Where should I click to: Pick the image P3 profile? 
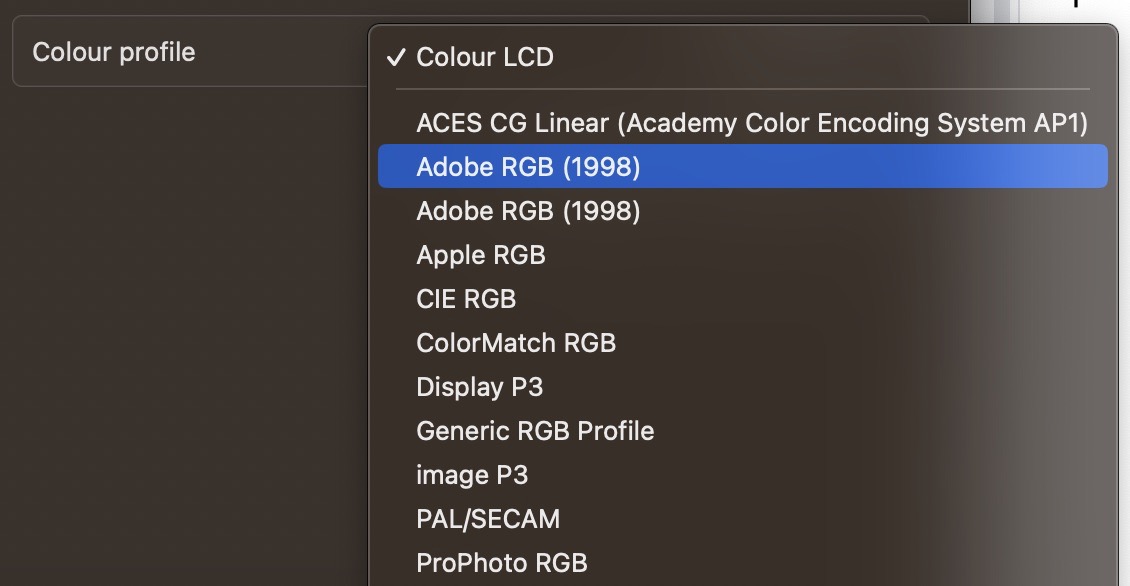(743, 475)
